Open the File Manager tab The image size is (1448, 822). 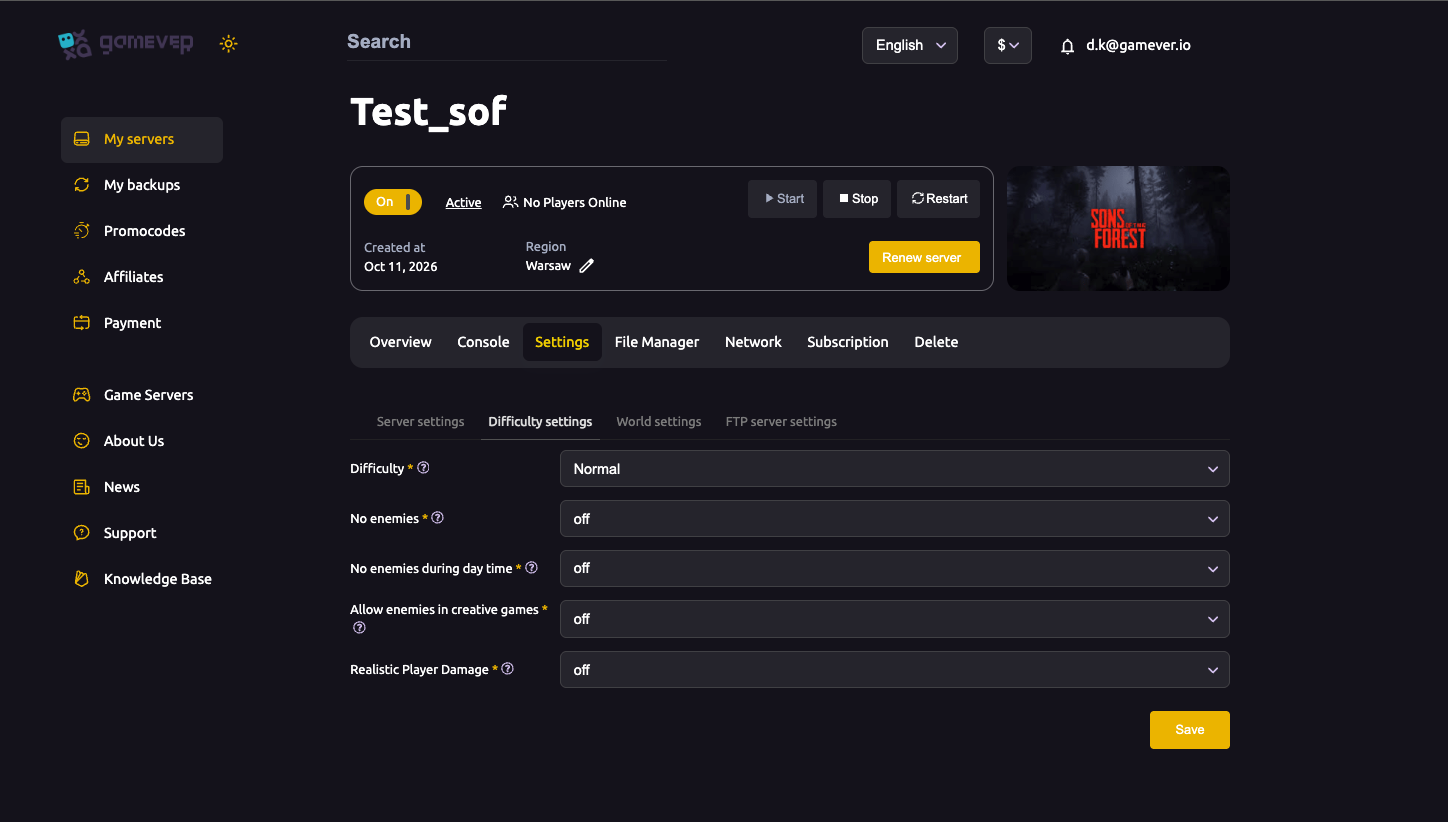[x=657, y=342]
